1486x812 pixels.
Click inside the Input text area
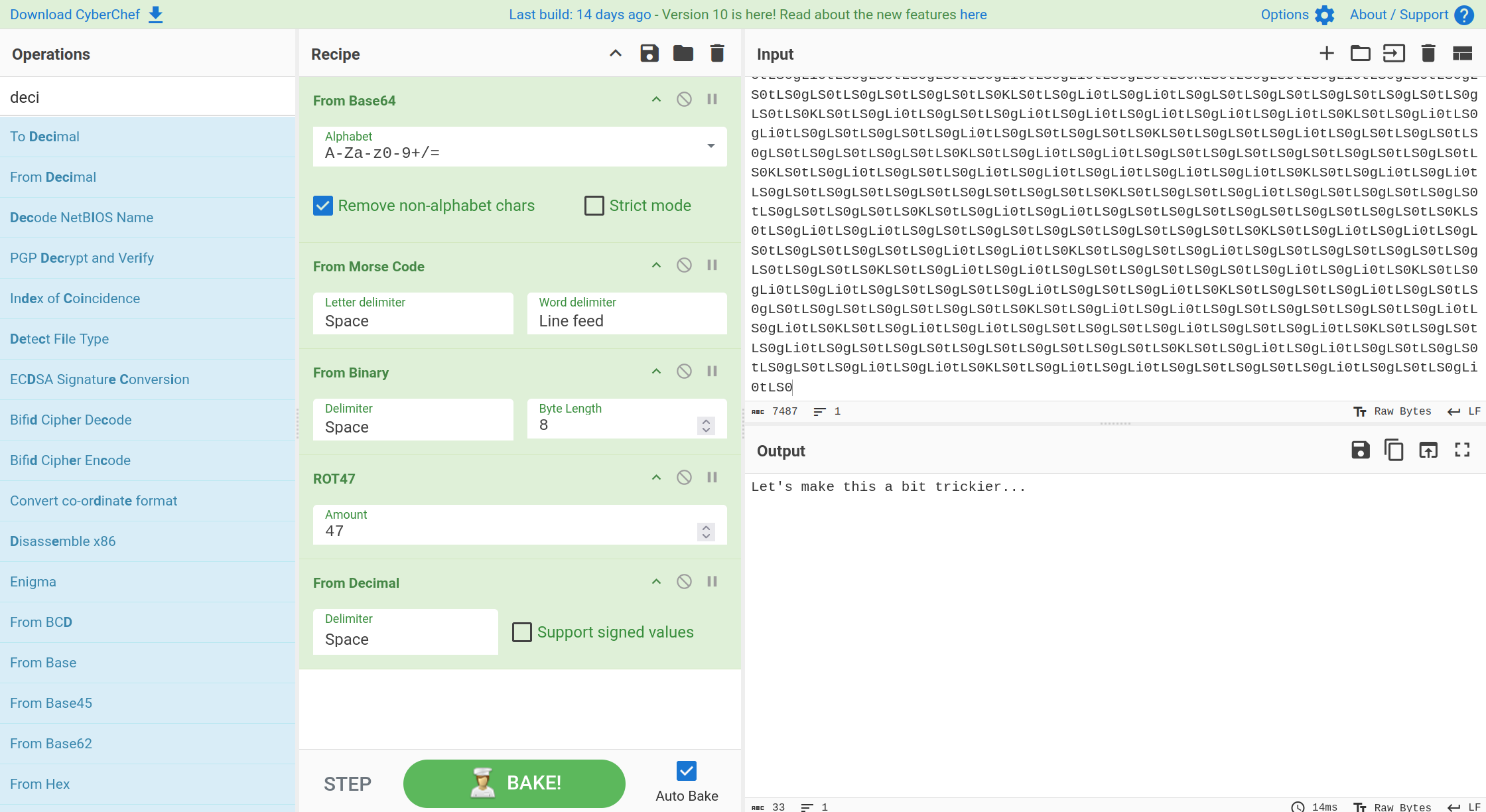(1114, 237)
